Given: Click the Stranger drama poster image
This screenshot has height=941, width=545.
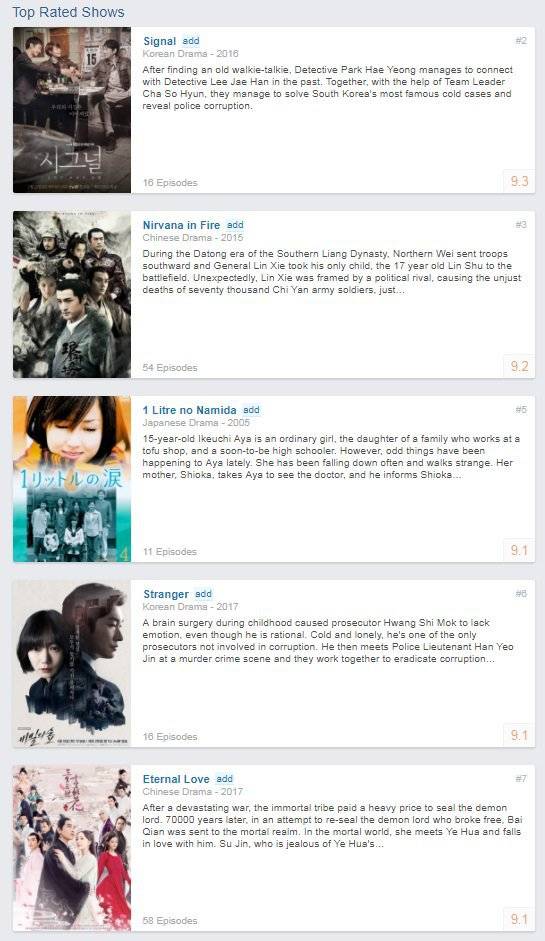Looking at the screenshot, I should click(x=72, y=664).
